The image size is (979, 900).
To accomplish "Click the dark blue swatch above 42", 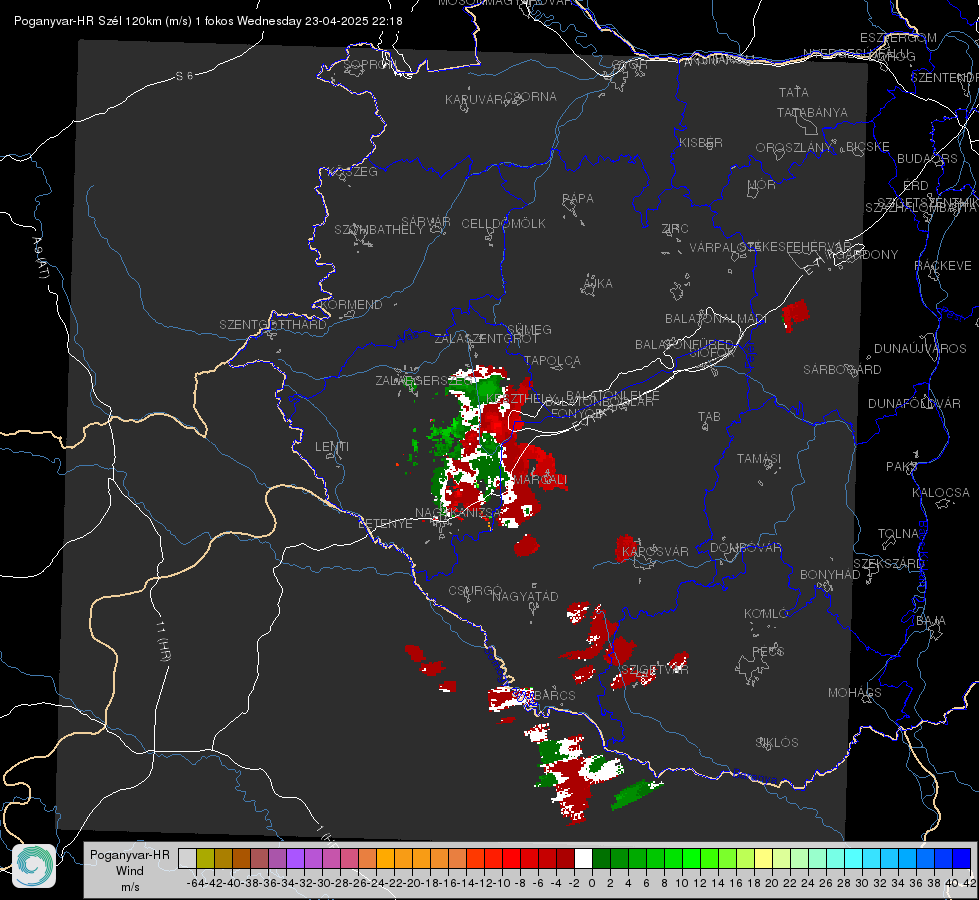I will pyautogui.click(x=962, y=858).
